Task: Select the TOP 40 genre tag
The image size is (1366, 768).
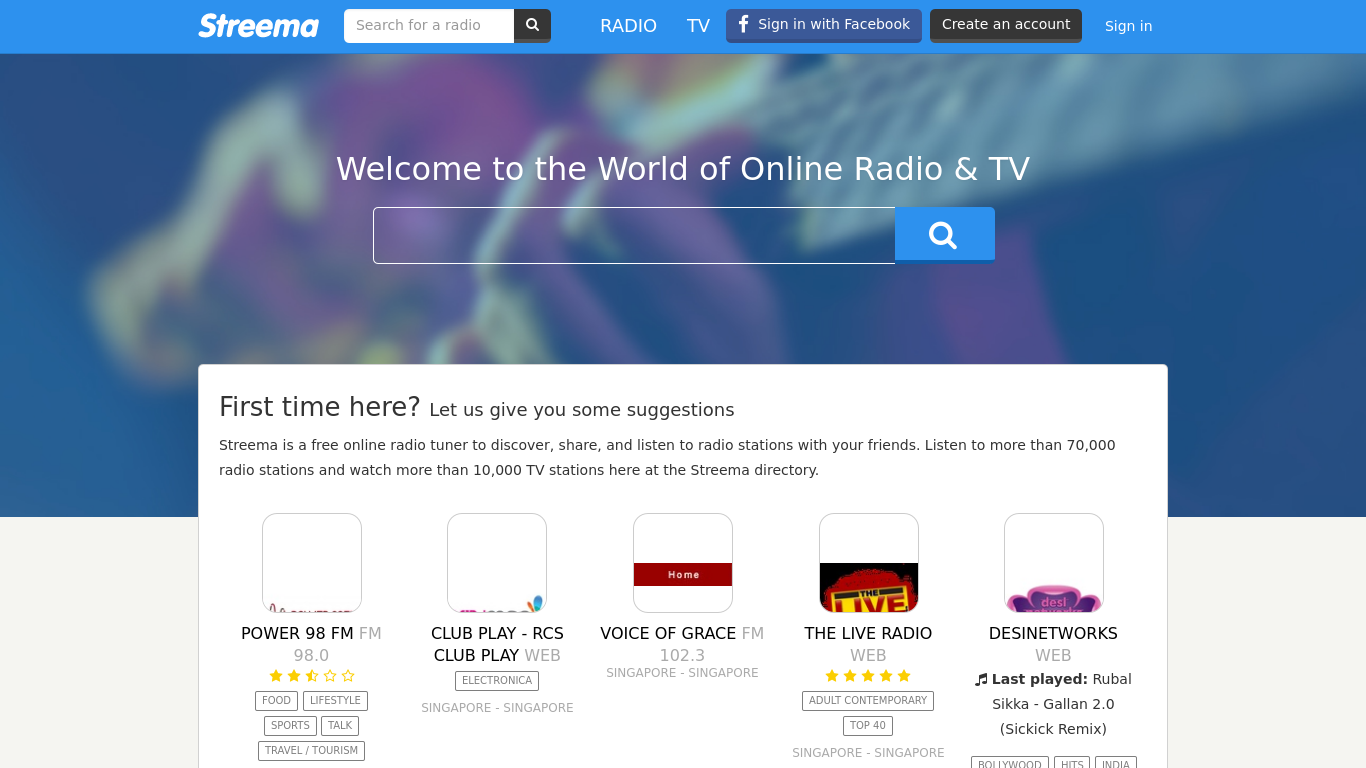Action: [x=868, y=726]
